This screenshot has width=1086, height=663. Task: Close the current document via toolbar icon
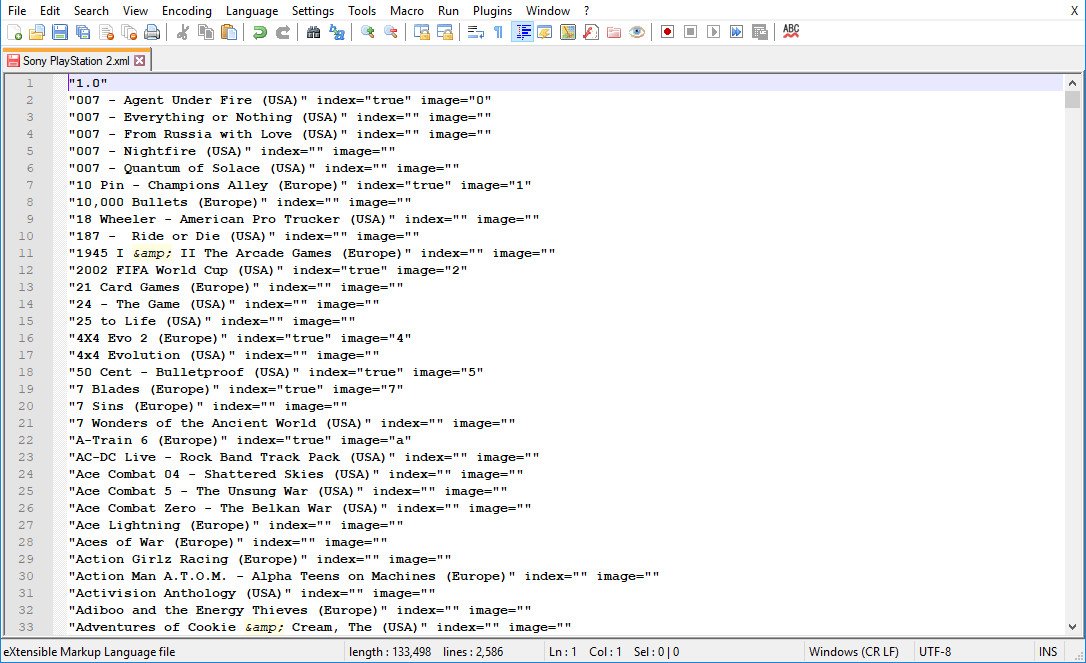[x=106, y=32]
